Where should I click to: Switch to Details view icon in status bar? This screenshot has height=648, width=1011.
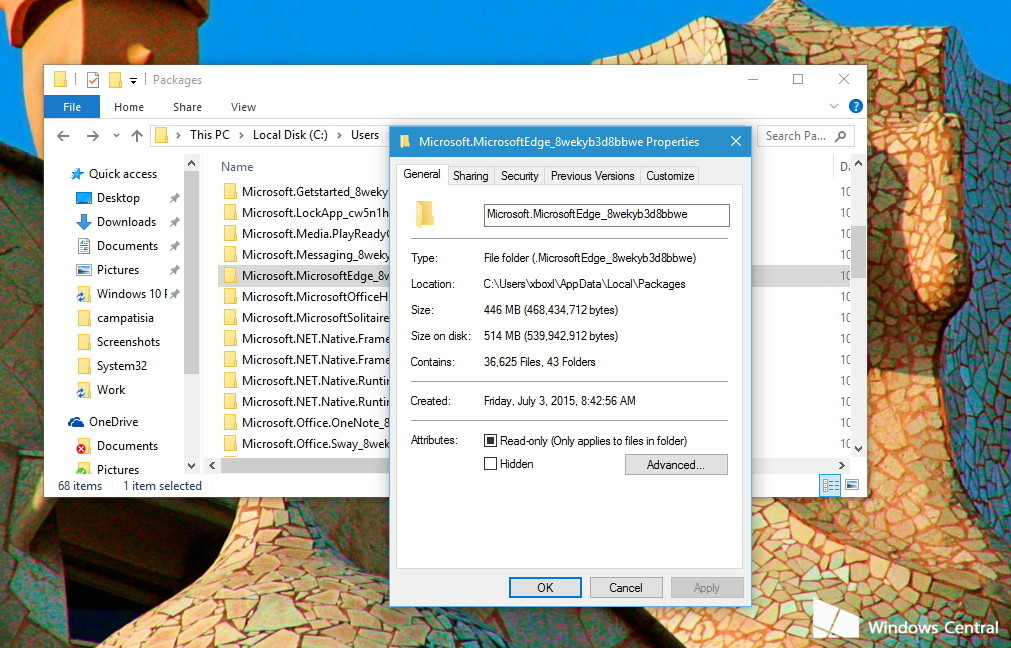[830, 486]
